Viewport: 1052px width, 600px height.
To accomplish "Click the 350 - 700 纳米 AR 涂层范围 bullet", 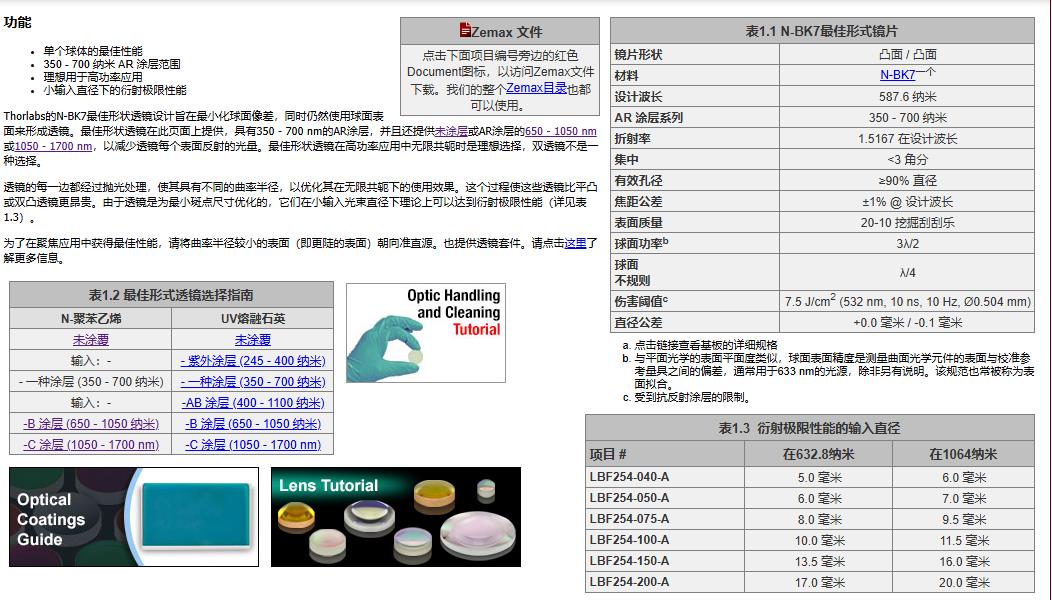I will point(111,64).
